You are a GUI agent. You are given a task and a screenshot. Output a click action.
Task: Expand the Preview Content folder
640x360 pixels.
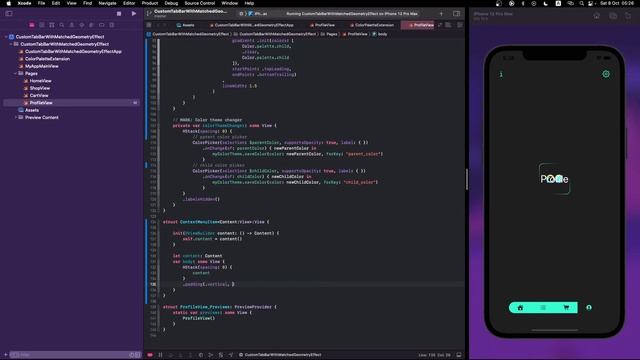point(16,118)
